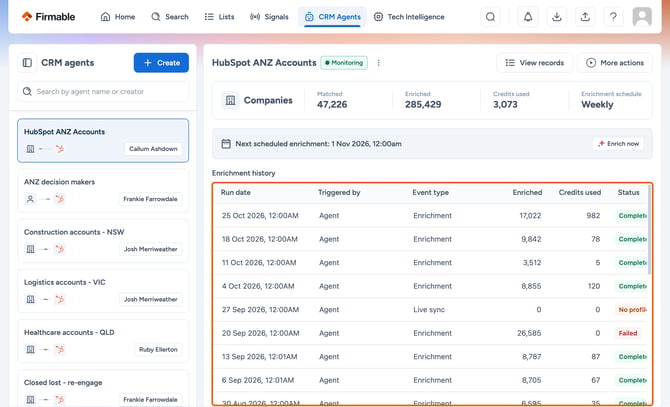Select HubSpot ANZ Accounts agent card
670x407 pixels.
coord(103,141)
